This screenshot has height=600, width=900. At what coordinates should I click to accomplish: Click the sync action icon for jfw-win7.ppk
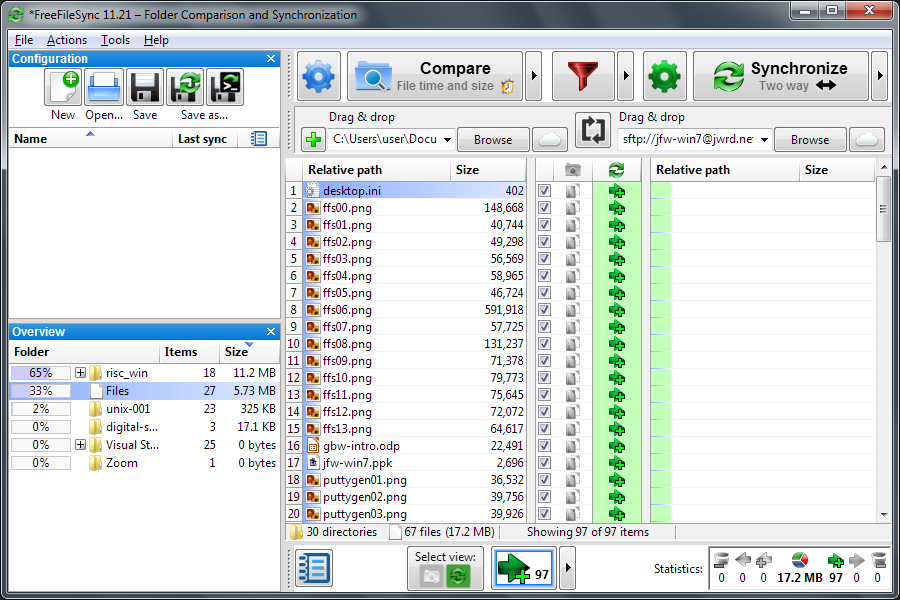tap(617, 463)
